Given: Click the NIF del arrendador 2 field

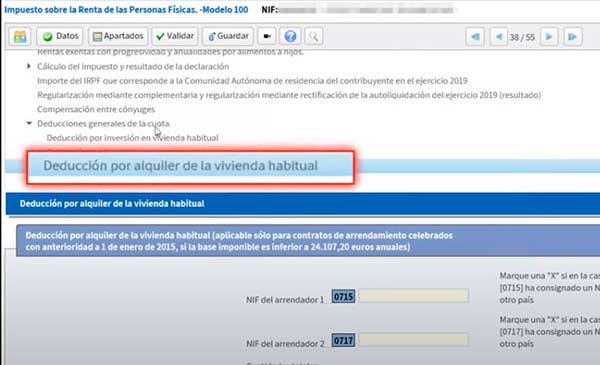Looking at the screenshot, I should click(414, 340).
